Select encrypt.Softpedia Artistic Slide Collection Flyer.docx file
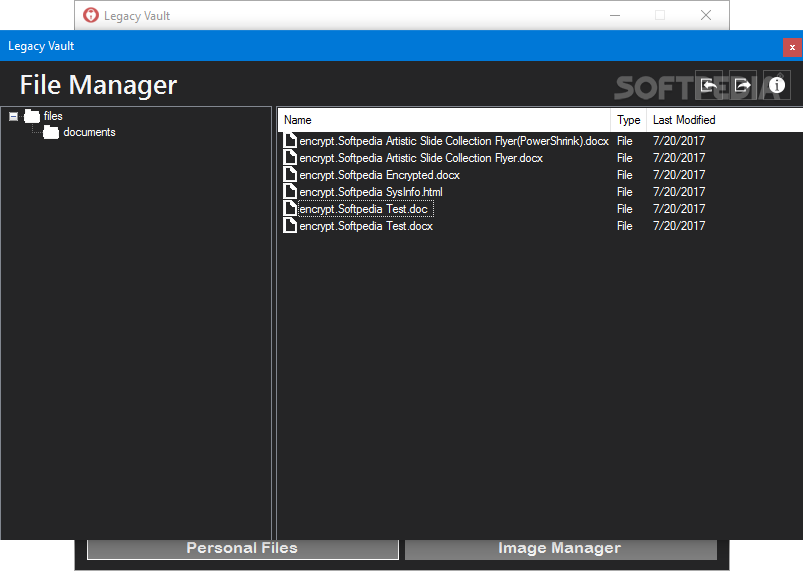 [x=421, y=158]
